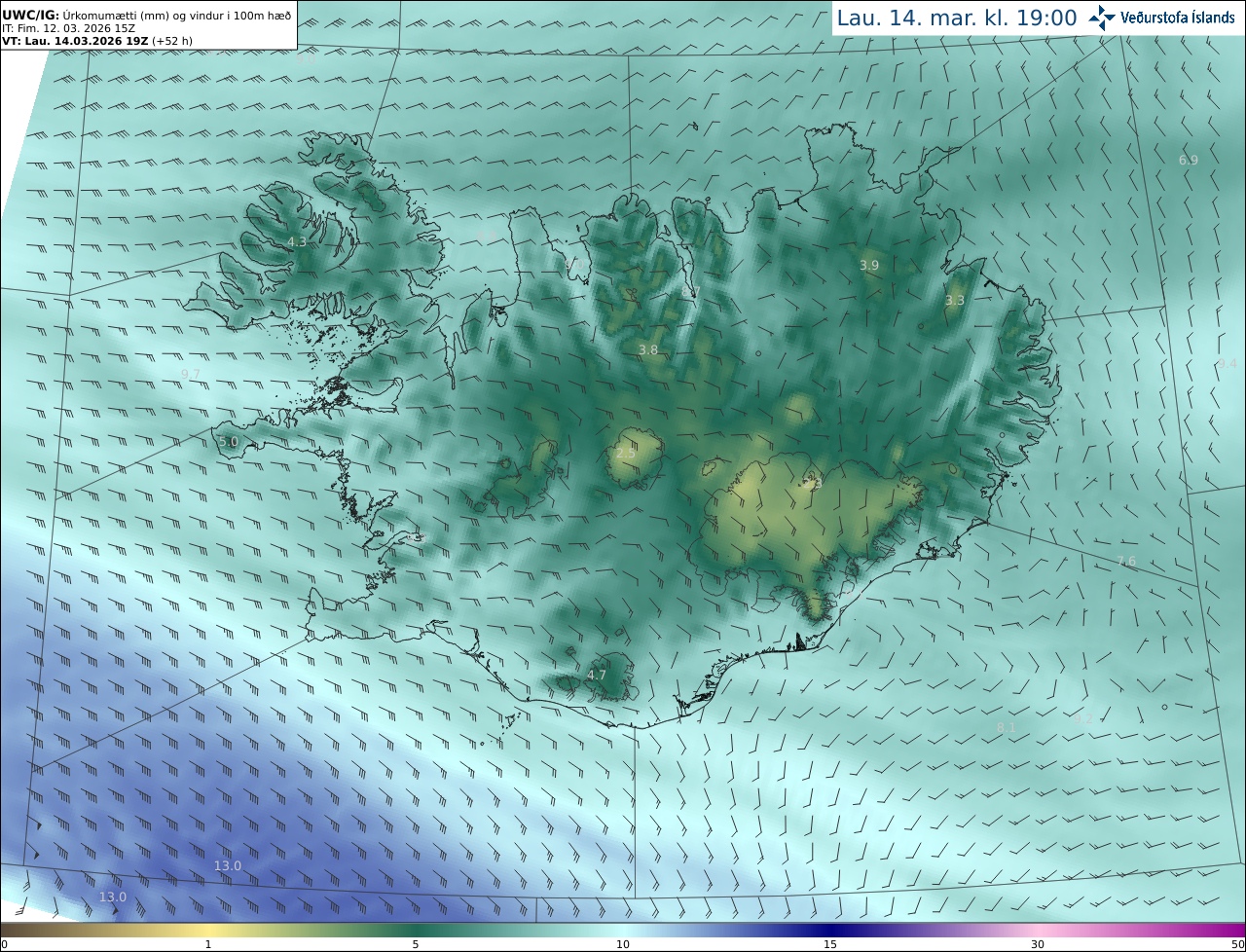Select the 'IT: Fim. 12. 03. 2026 15Z' line
1246x952 pixels.
tap(68, 28)
